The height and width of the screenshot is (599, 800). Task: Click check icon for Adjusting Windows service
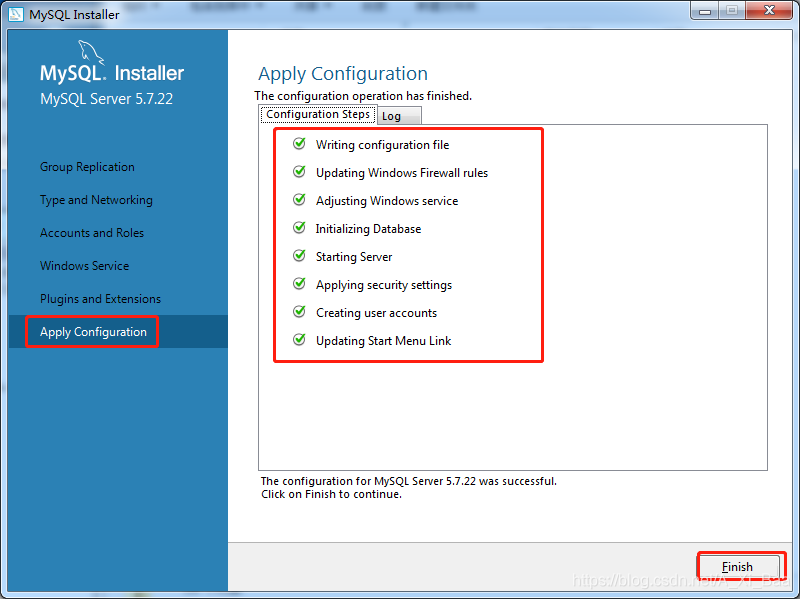(299, 200)
